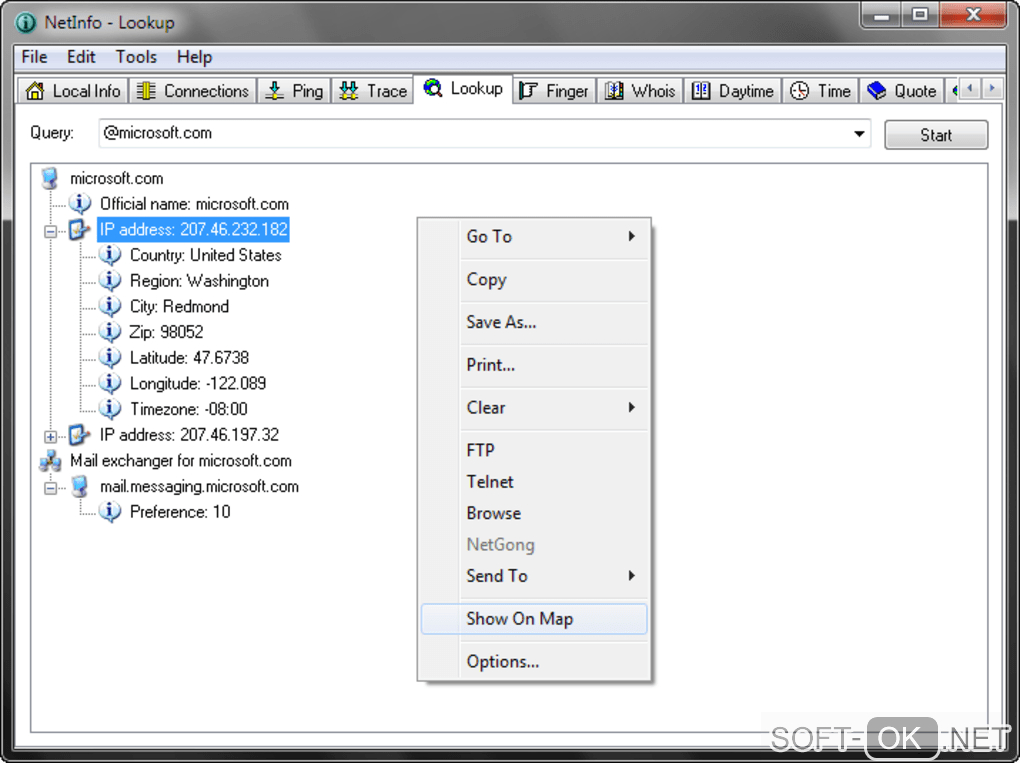Open the Send To submenu
This screenshot has width=1020, height=763.
point(534,576)
